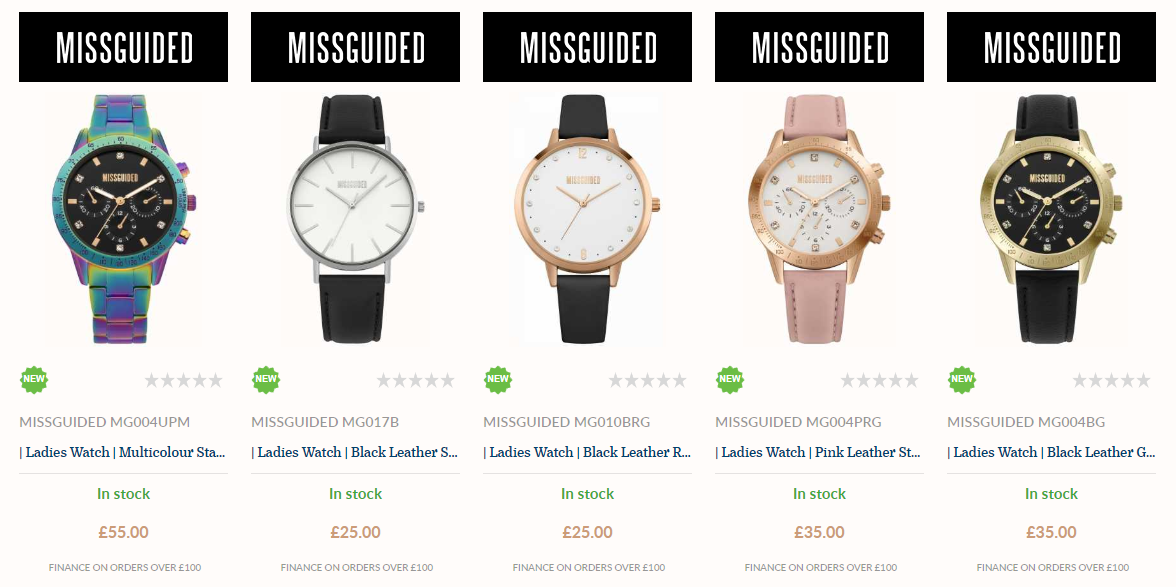Open the silver-case MG017B watch image

pyautogui.click(x=356, y=219)
